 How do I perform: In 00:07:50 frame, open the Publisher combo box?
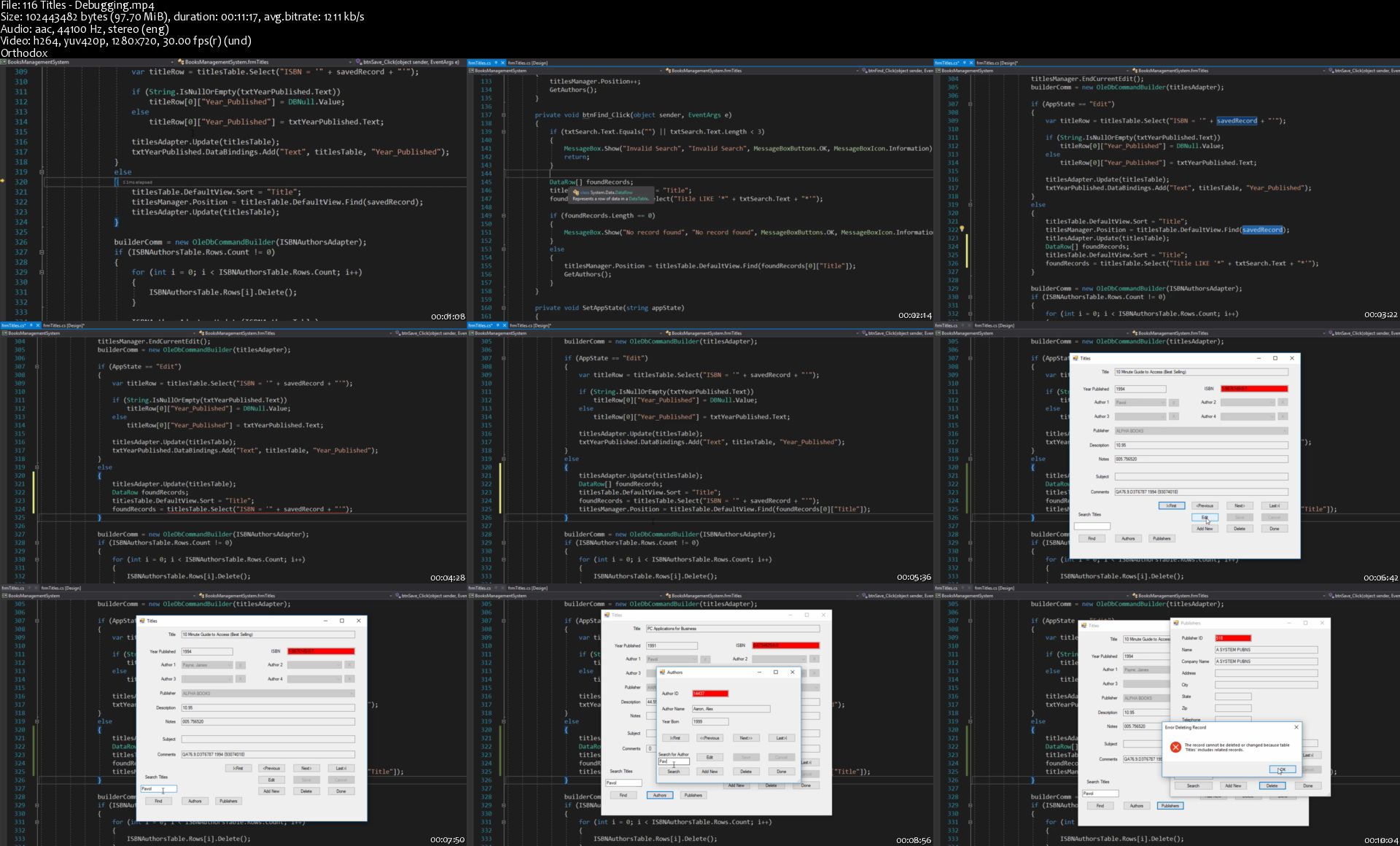pos(268,694)
